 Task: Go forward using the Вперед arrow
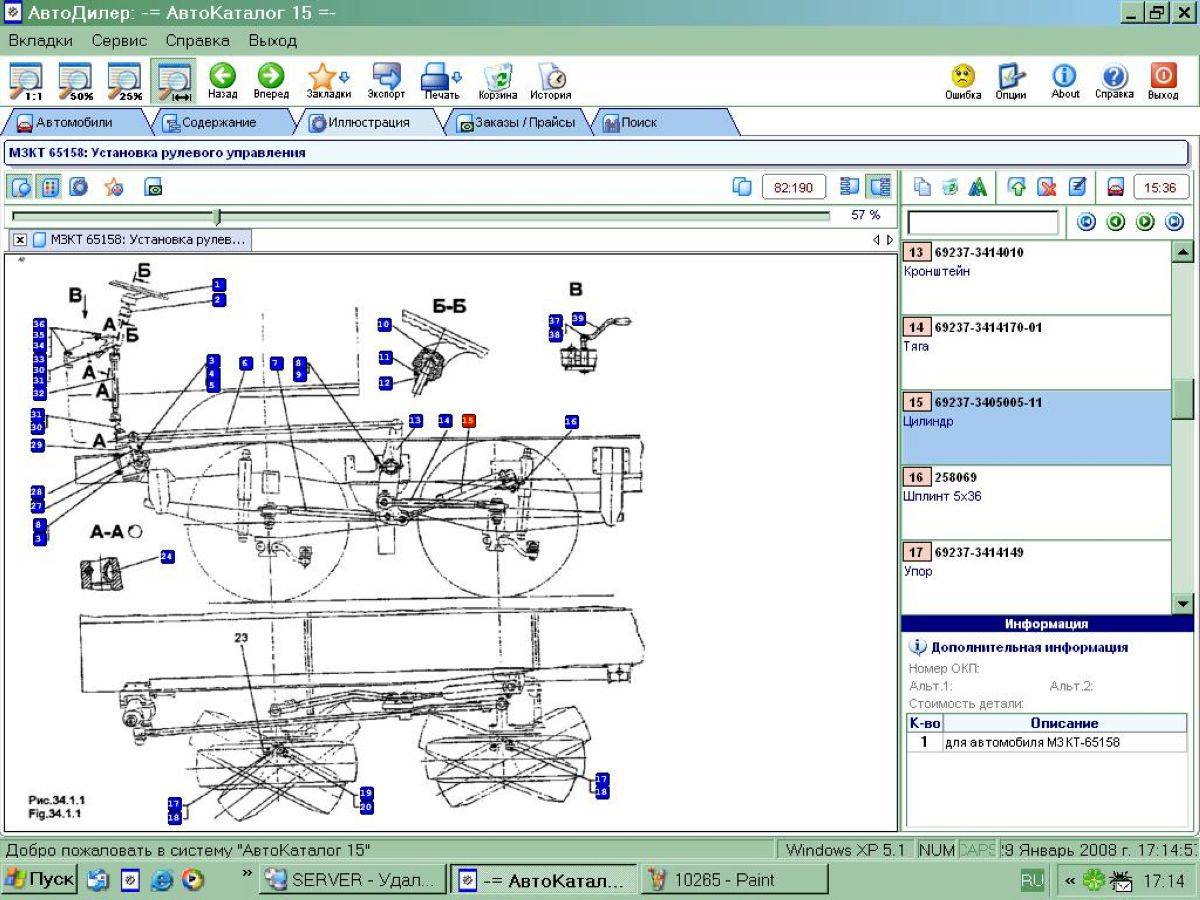(x=270, y=80)
